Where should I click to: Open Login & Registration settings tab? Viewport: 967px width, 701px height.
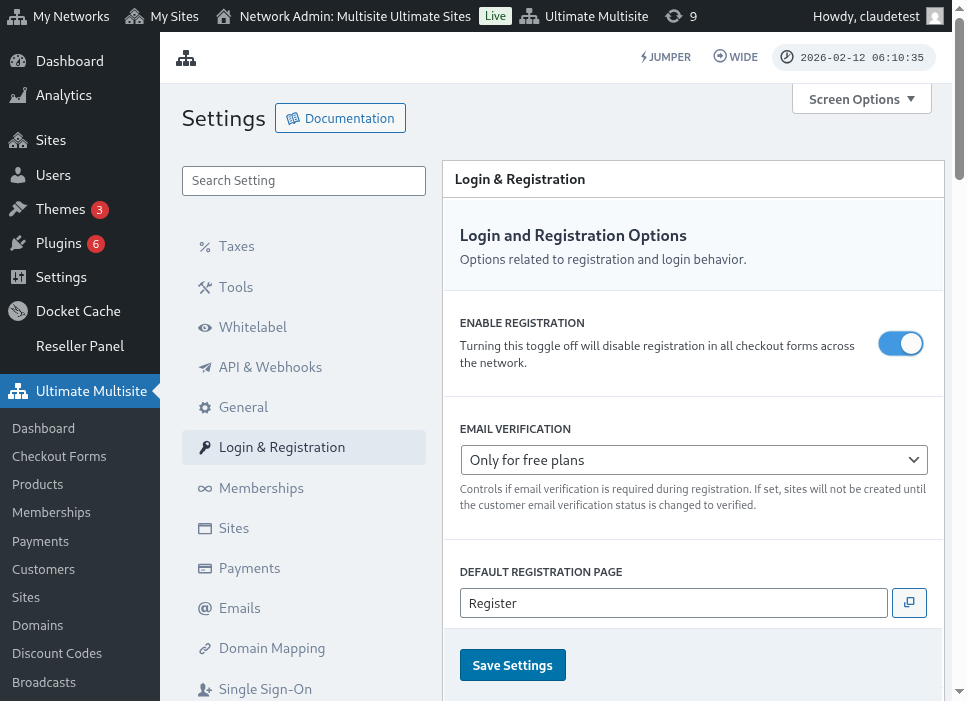(304, 448)
